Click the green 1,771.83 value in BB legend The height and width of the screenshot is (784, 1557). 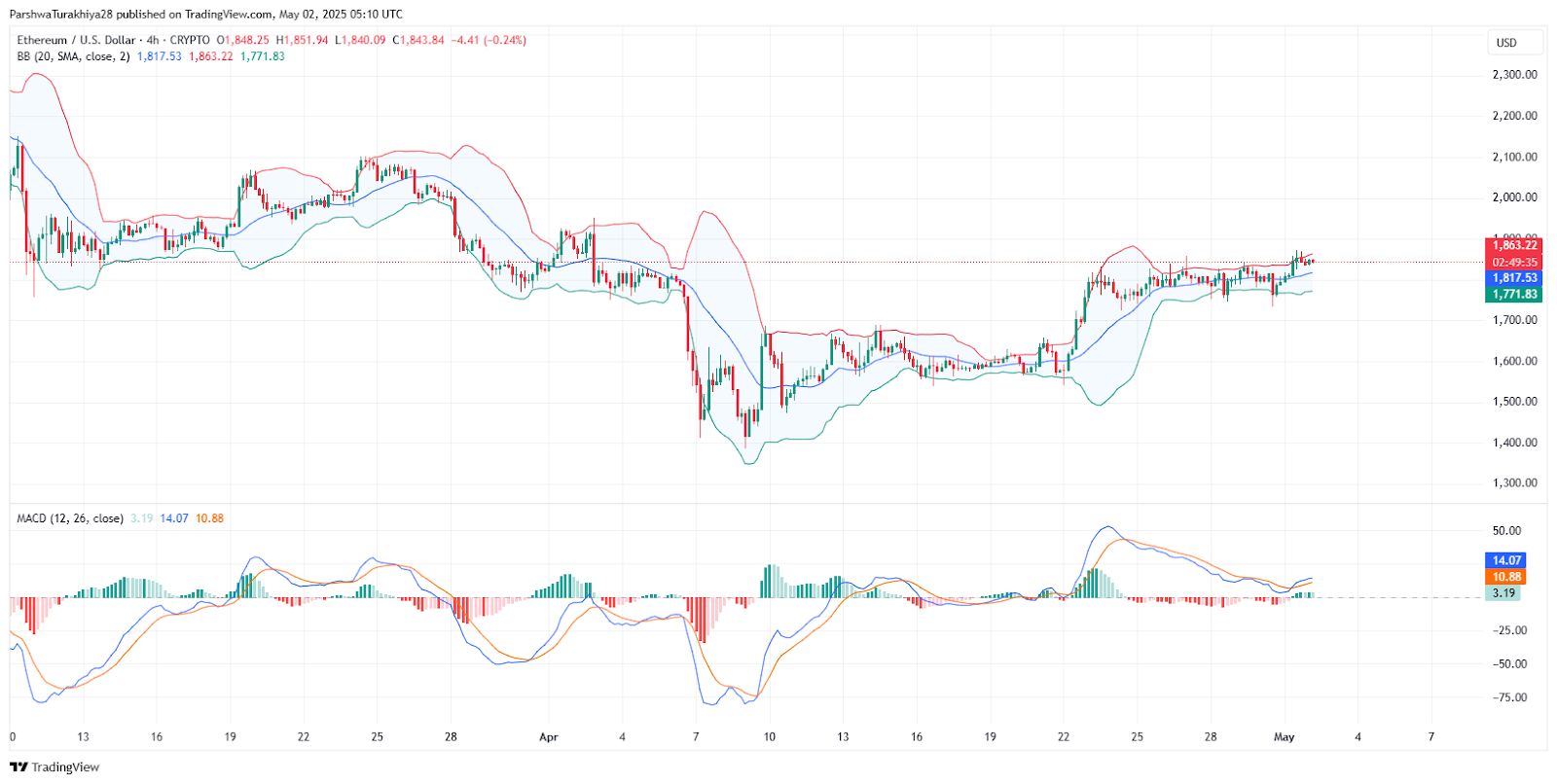[x=263, y=56]
